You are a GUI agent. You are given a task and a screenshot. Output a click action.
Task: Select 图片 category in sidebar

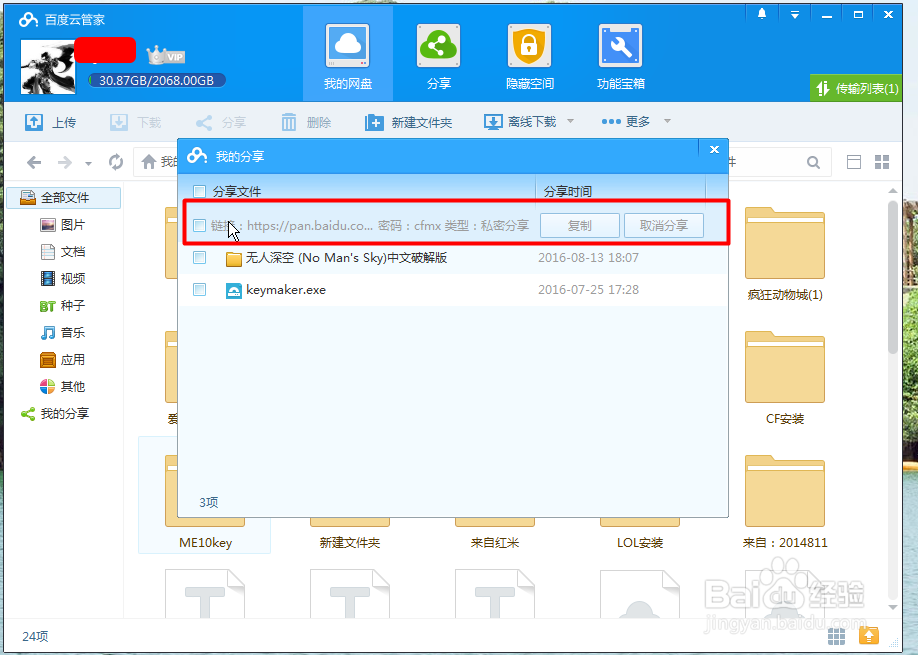point(63,225)
